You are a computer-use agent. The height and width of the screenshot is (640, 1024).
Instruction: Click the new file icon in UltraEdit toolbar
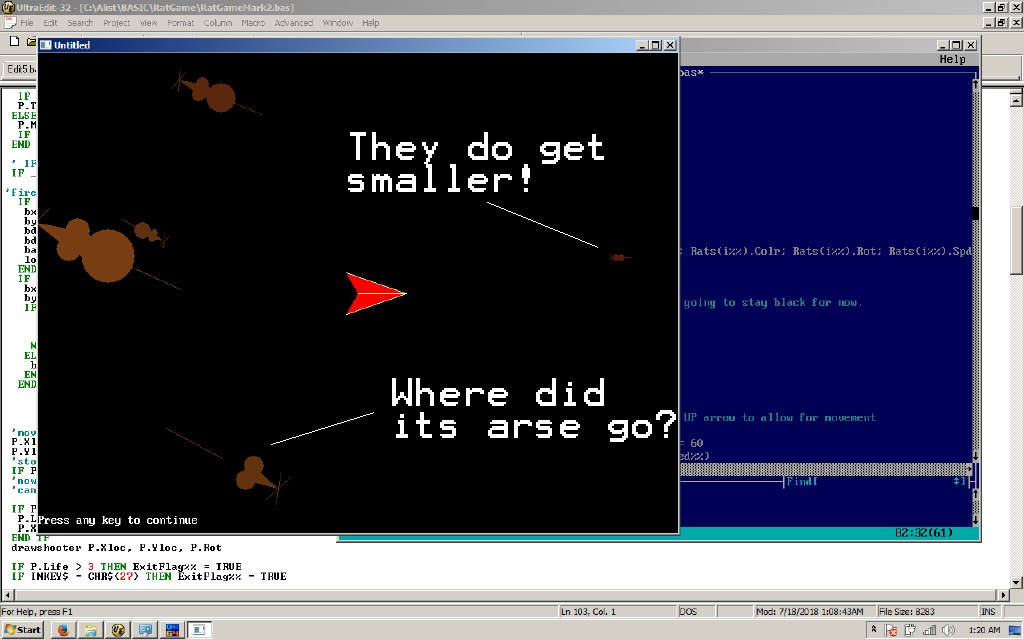[x=12, y=42]
